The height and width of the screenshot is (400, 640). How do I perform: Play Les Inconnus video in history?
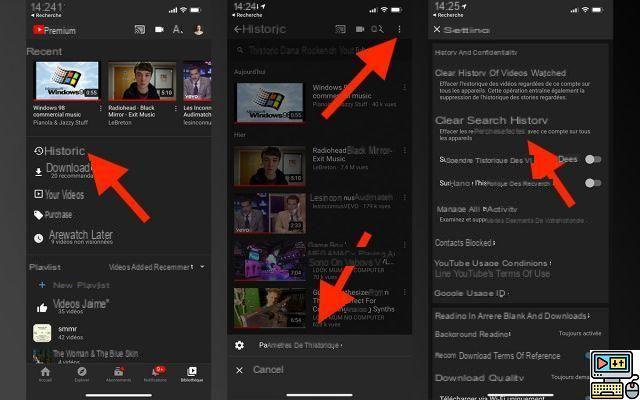270,213
